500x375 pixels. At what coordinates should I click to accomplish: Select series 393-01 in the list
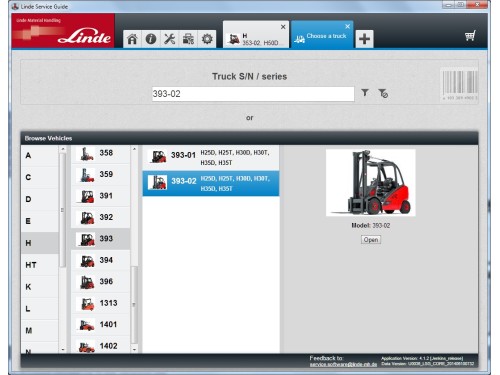point(211,157)
